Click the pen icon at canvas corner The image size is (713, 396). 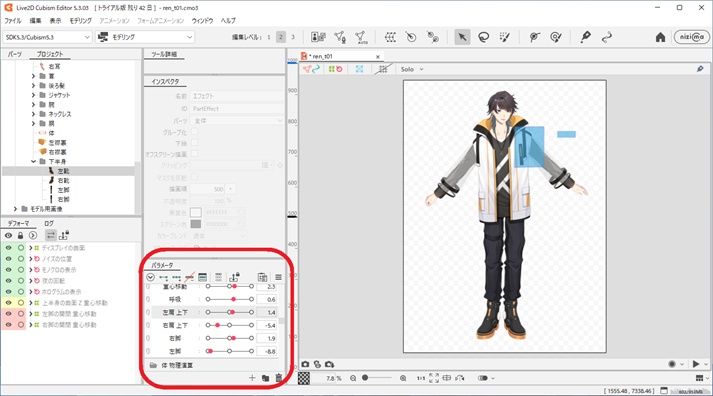point(700,69)
